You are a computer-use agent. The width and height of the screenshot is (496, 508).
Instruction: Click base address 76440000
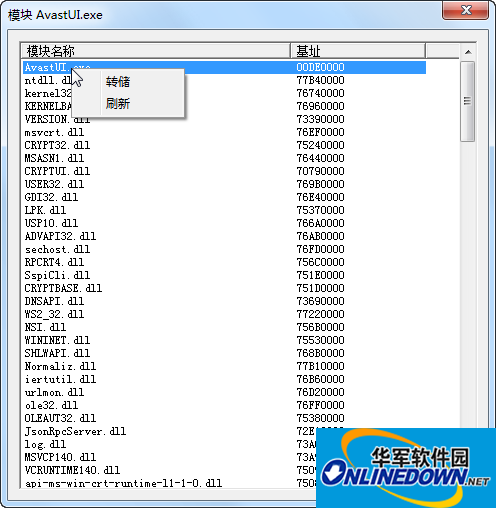point(320,158)
